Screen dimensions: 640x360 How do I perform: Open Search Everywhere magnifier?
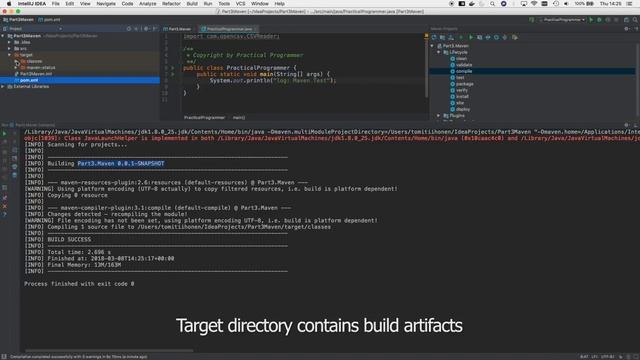(635, 20)
